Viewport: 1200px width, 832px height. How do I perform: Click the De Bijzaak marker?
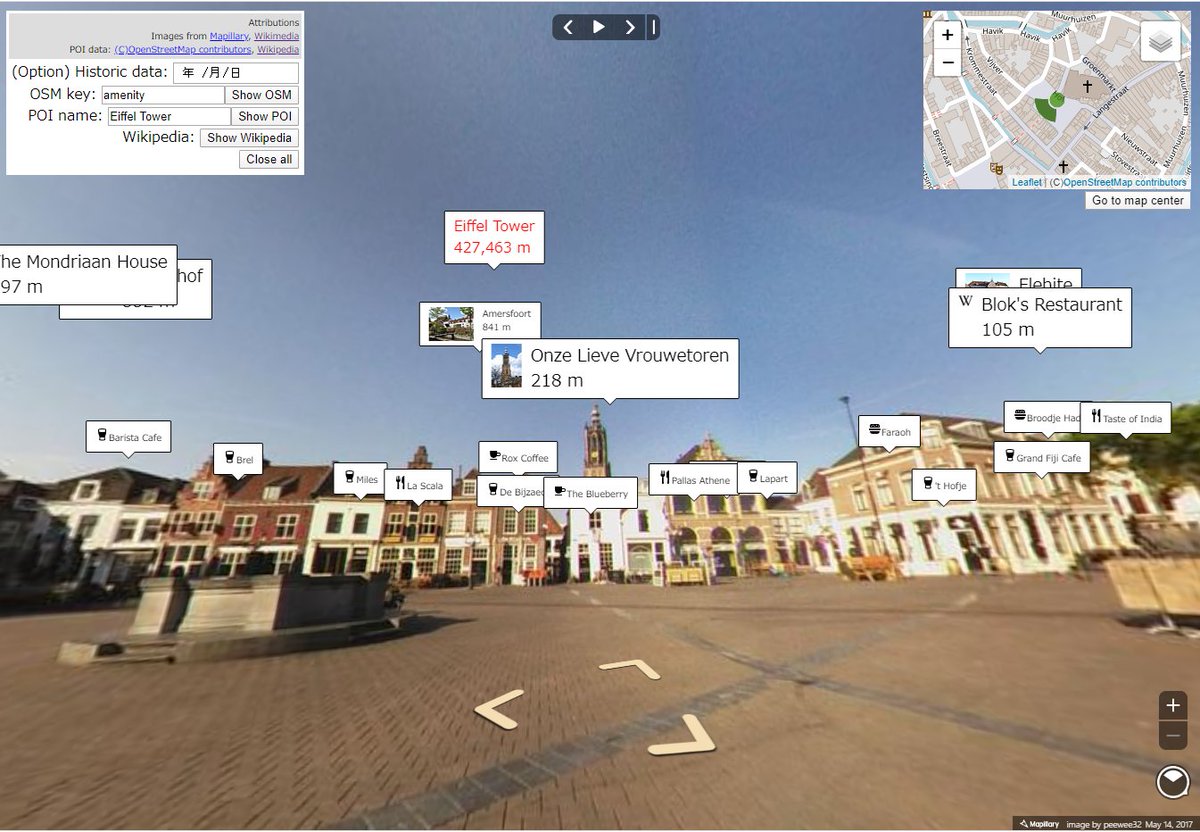click(x=512, y=491)
